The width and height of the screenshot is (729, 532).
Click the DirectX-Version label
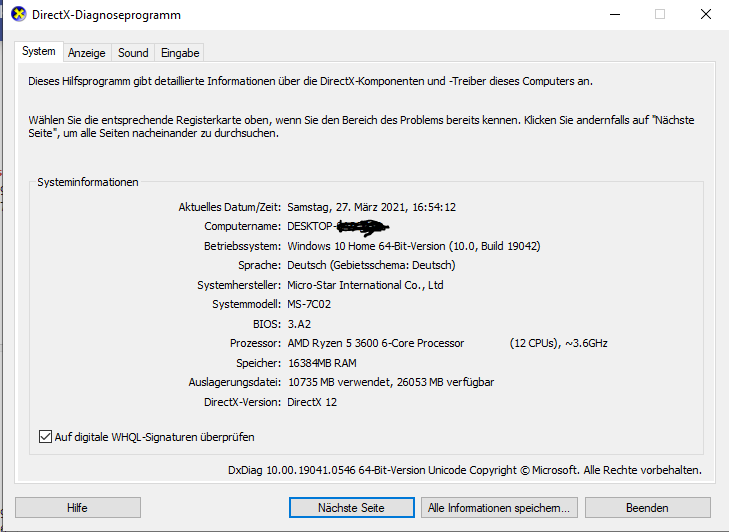tap(243, 402)
